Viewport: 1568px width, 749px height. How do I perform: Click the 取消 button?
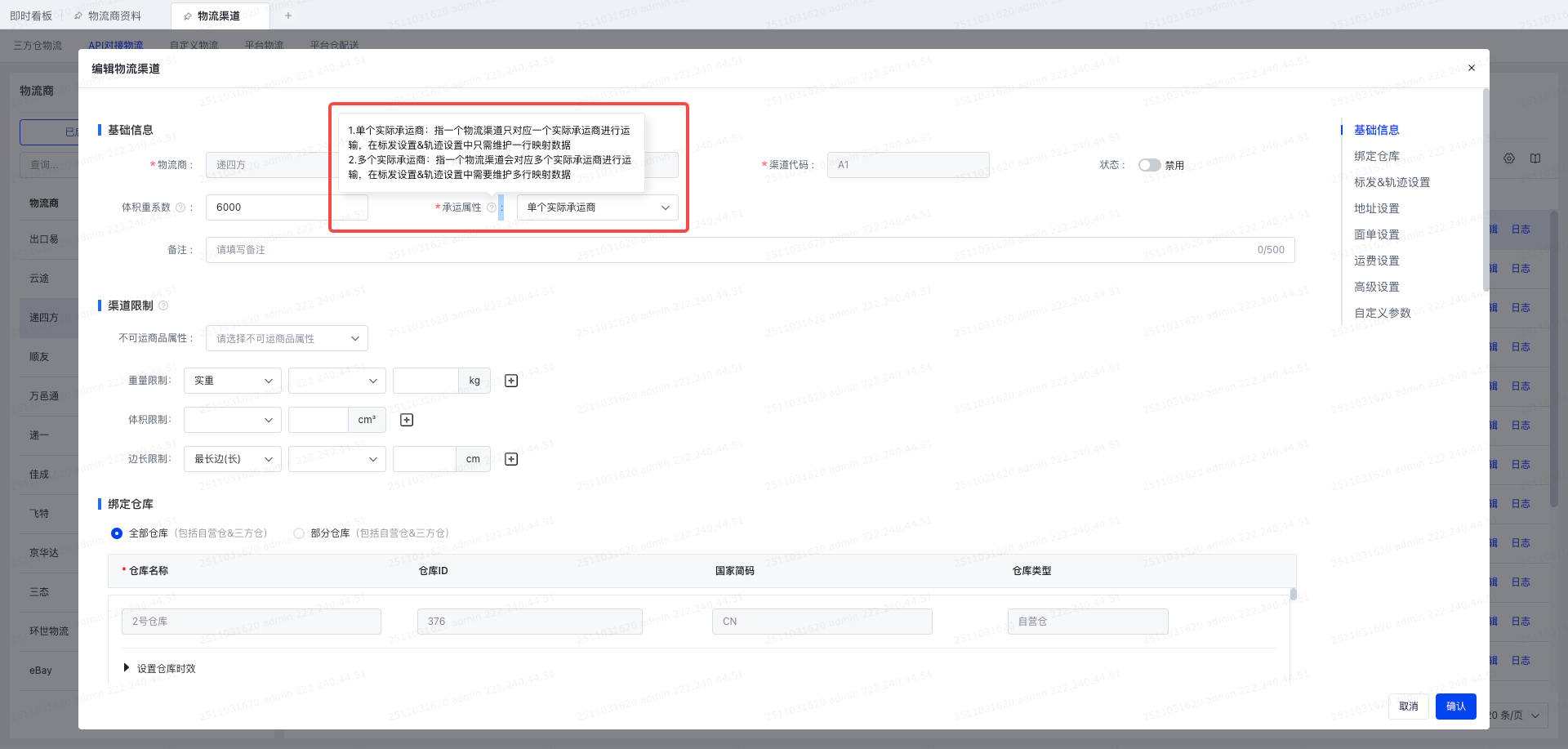(1409, 707)
